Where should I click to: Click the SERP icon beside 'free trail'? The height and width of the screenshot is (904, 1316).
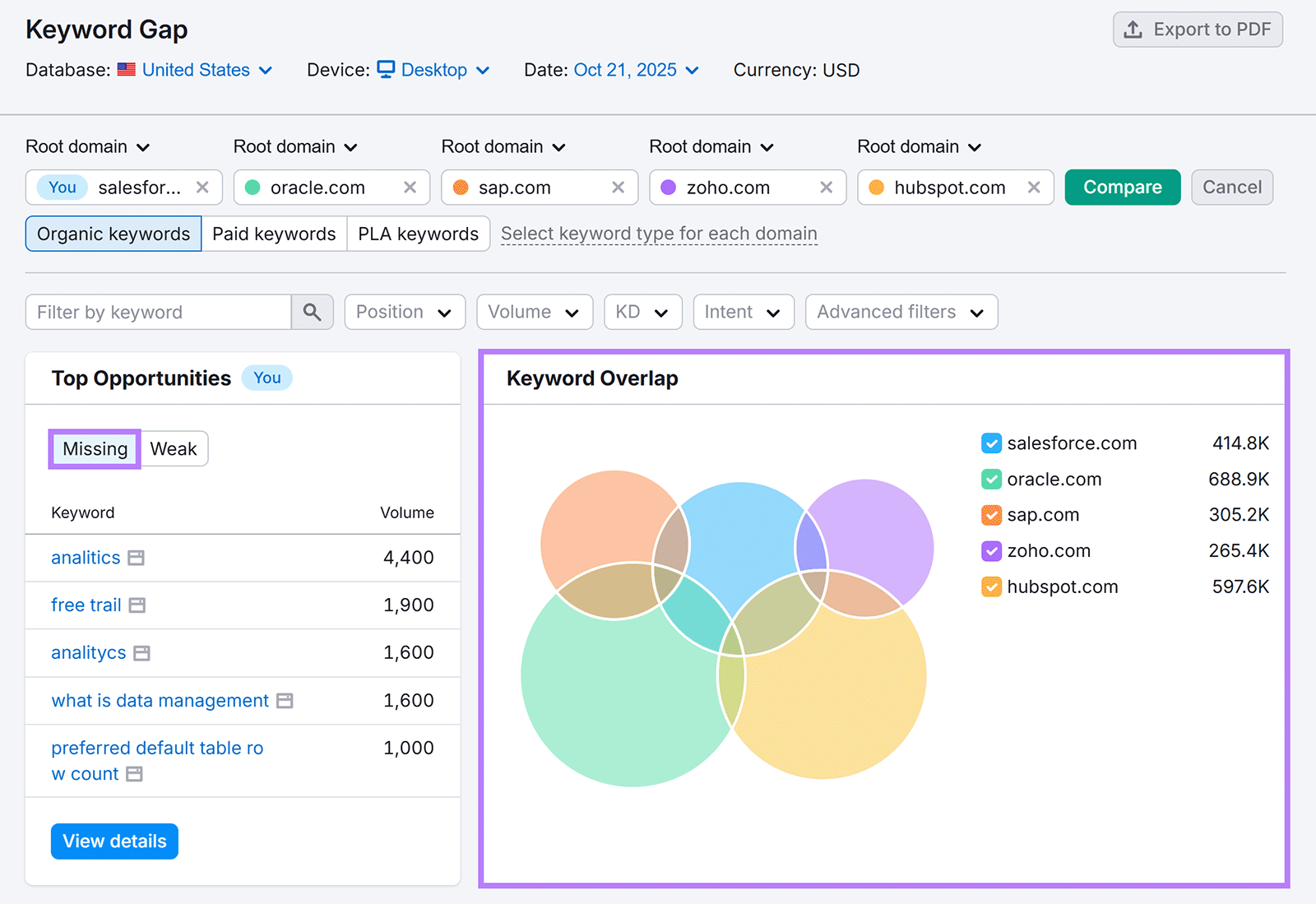point(138,605)
